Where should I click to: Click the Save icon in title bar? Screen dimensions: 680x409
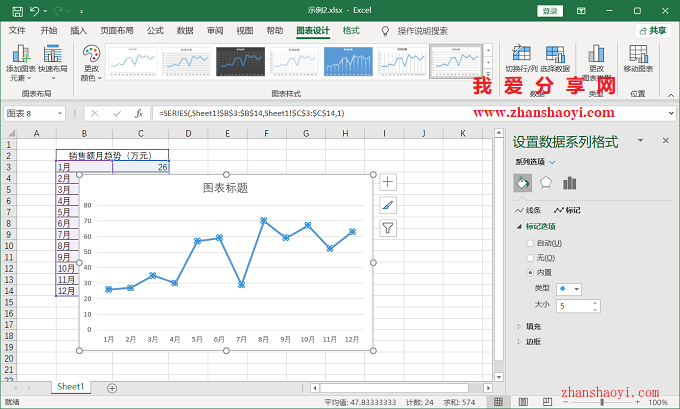click(x=17, y=11)
